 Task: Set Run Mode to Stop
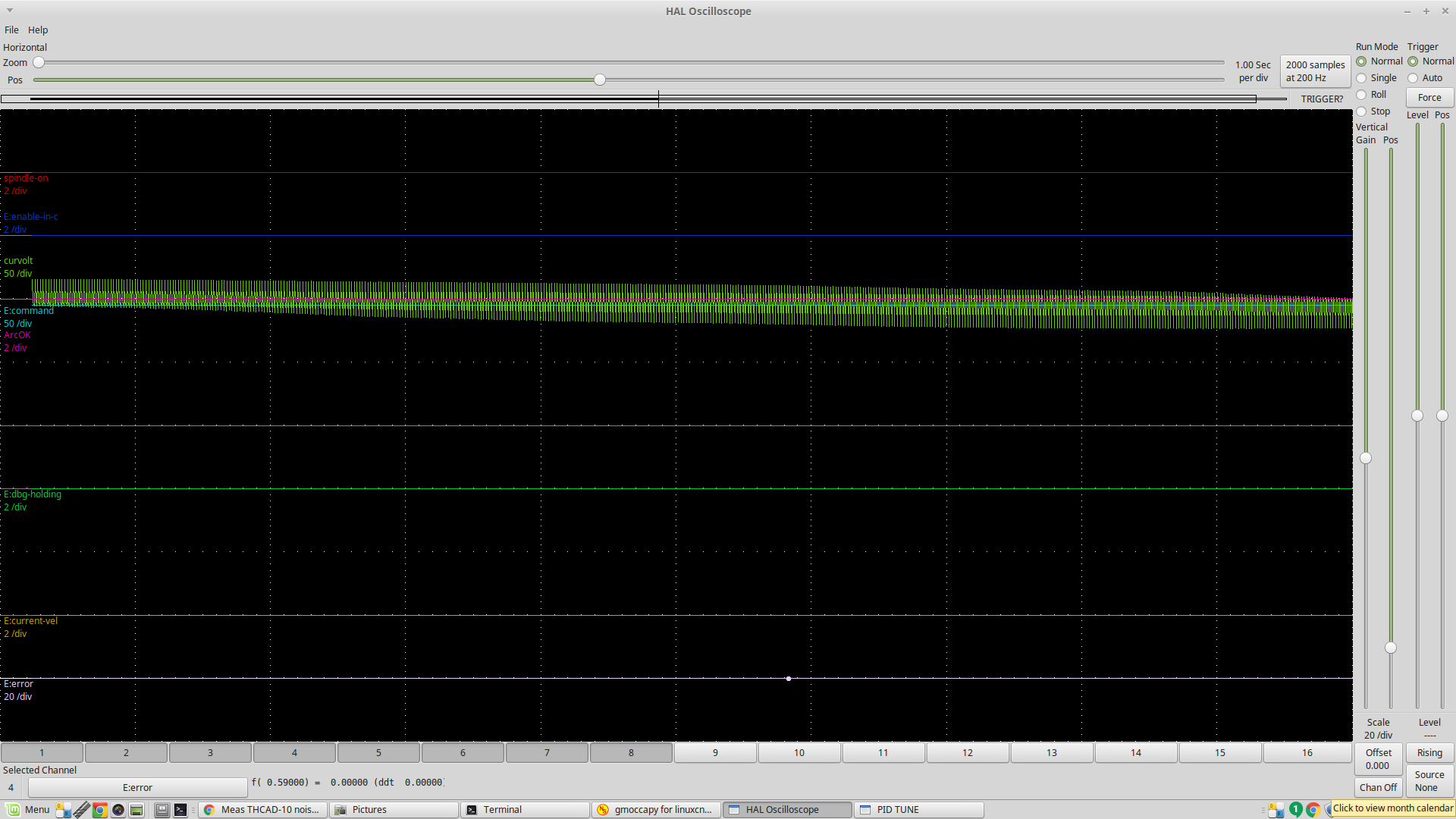(x=1373, y=111)
